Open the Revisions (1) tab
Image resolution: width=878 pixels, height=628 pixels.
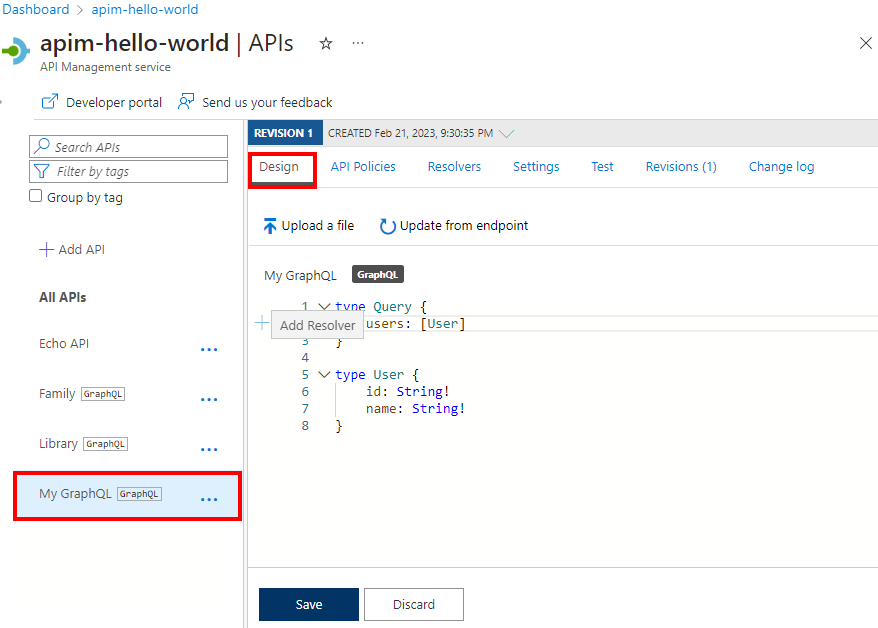click(681, 167)
